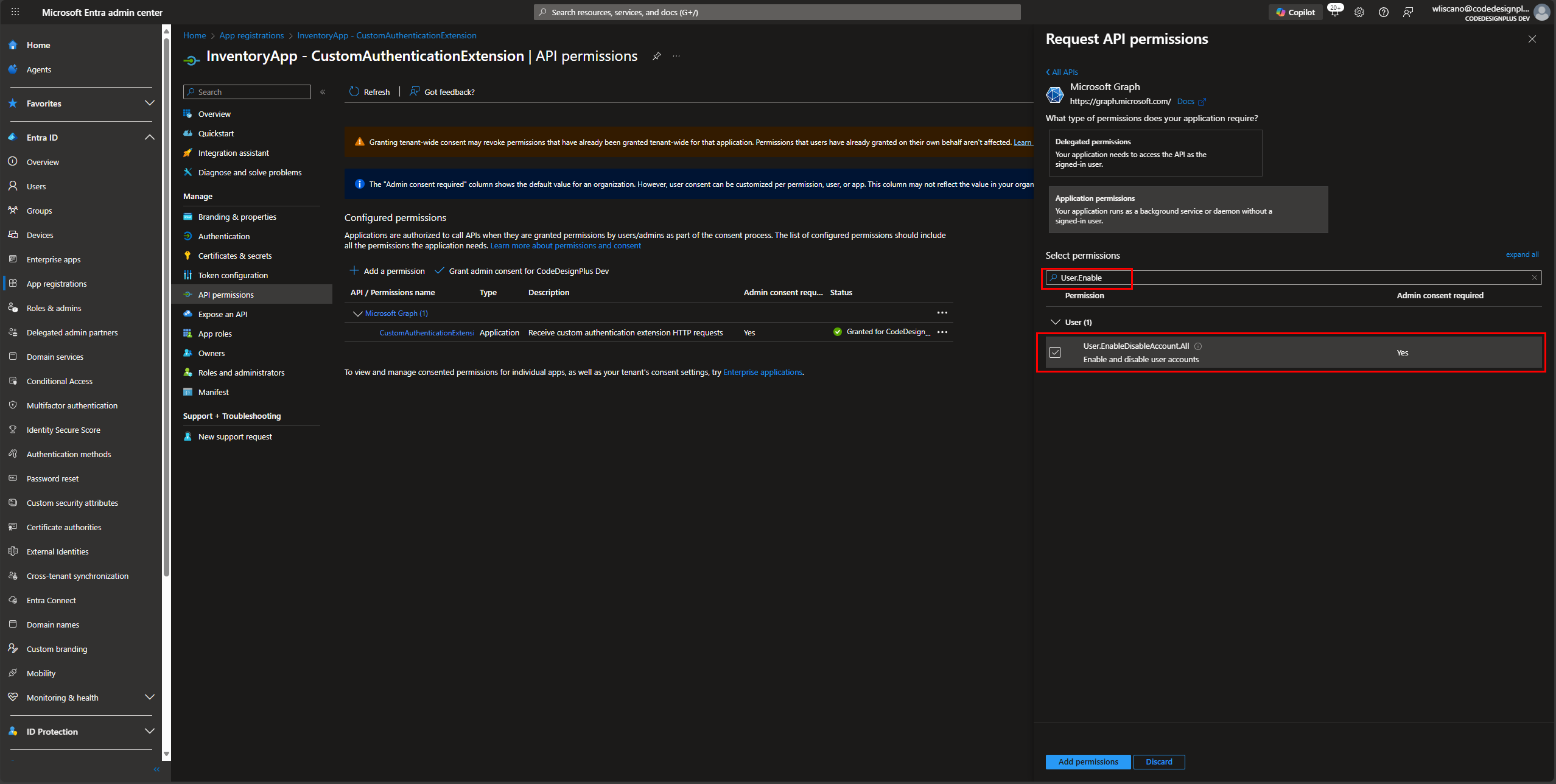Open Roles & admins in sidebar
The height and width of the screenshot is (784, 1556).
54,308
